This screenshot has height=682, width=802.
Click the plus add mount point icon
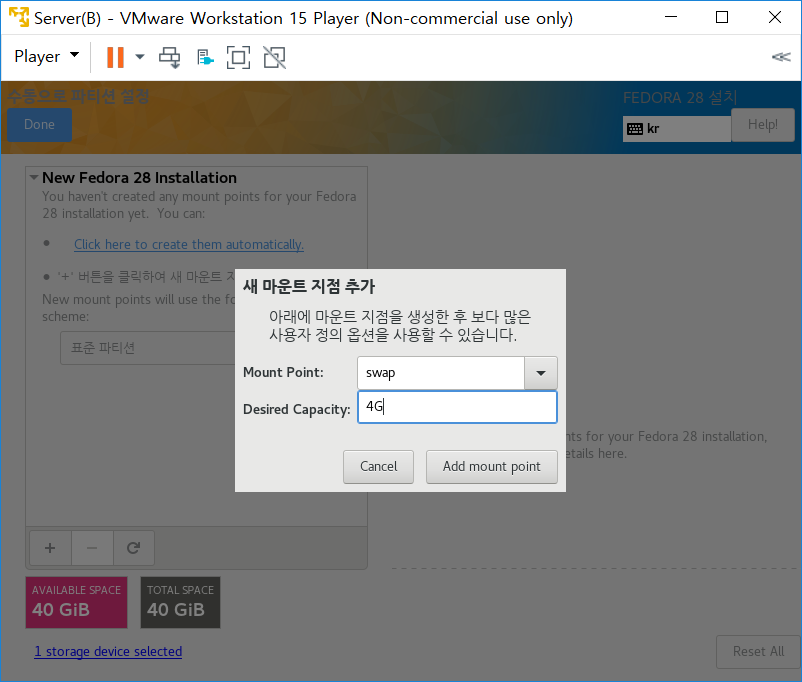50,548
